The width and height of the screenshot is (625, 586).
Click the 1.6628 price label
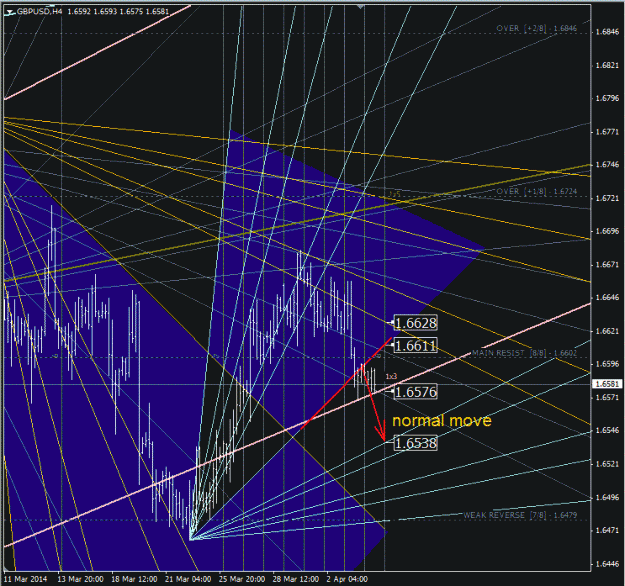pyautogui.click(x=415, y=323)
